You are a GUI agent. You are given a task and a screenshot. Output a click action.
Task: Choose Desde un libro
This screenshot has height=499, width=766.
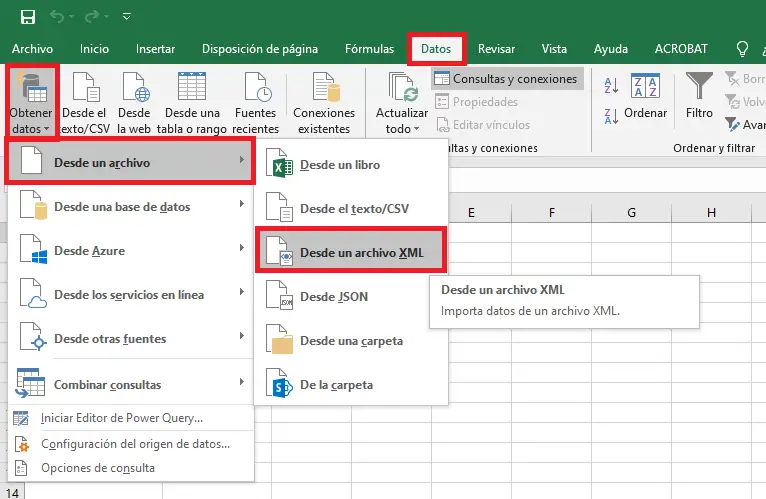coord(351,165)
